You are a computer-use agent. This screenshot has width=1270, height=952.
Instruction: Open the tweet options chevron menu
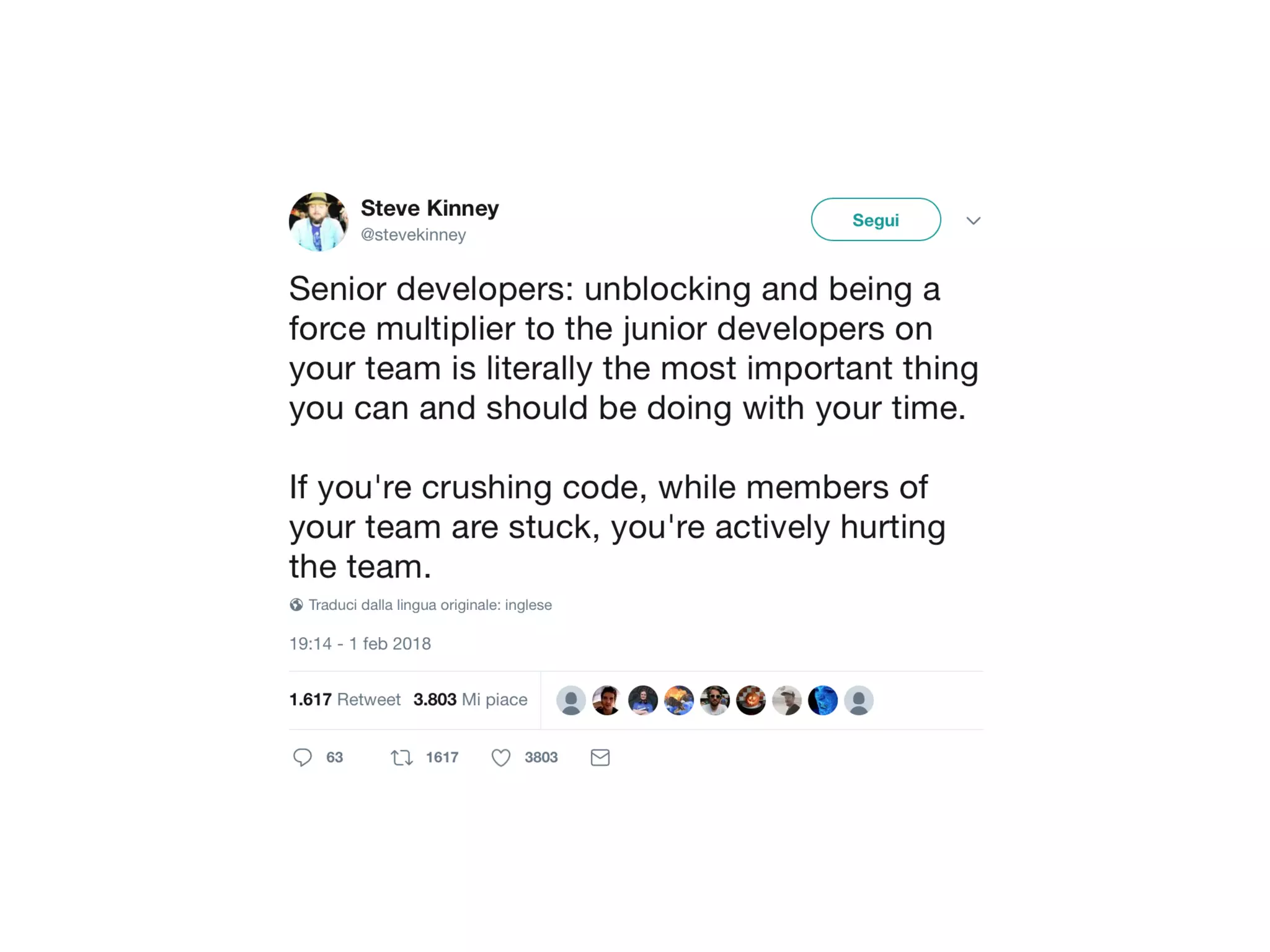click(x=974, y=221)
